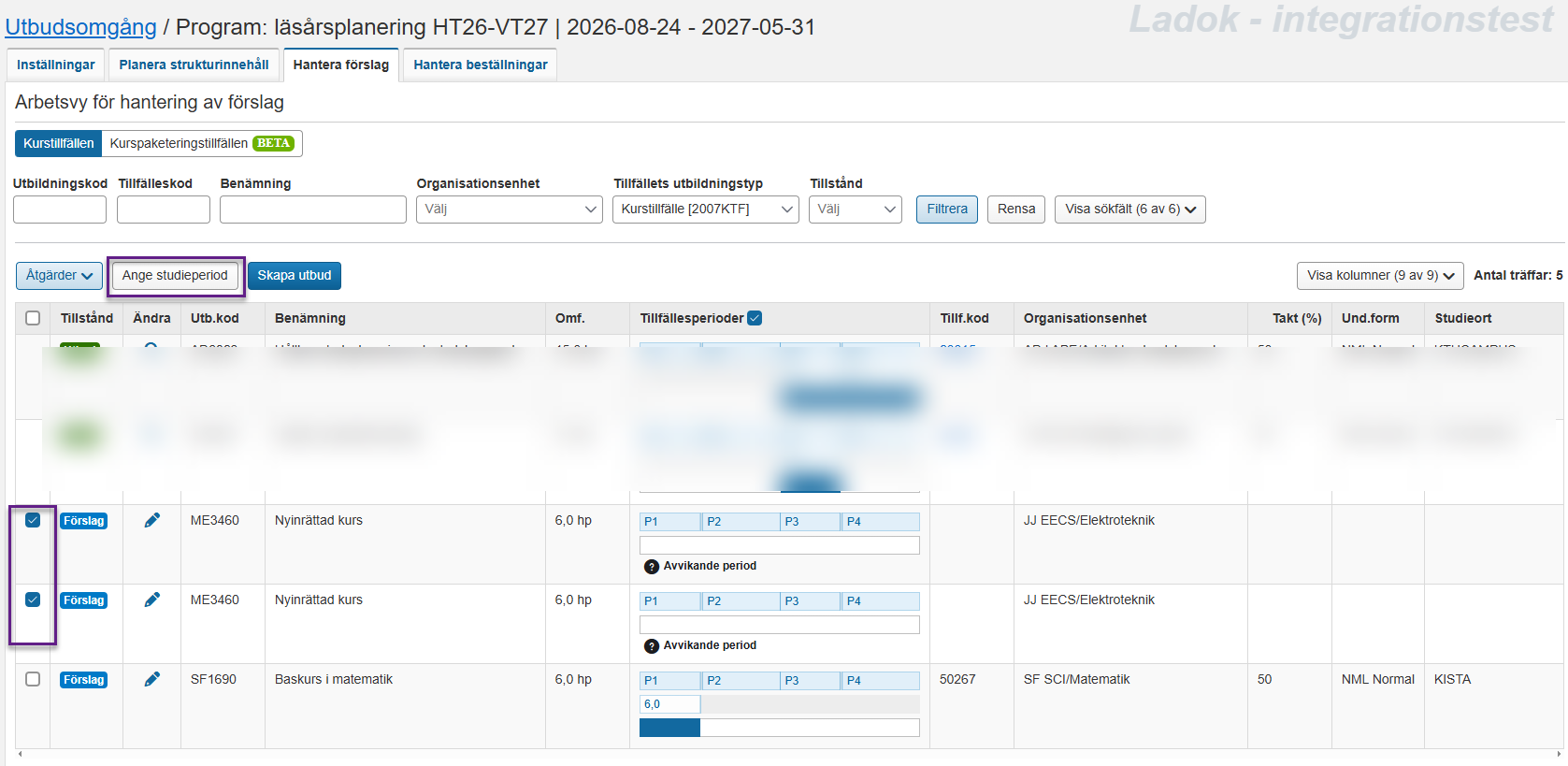Follow the Utbudsomgång breadcrumb link

coord(81,27)
